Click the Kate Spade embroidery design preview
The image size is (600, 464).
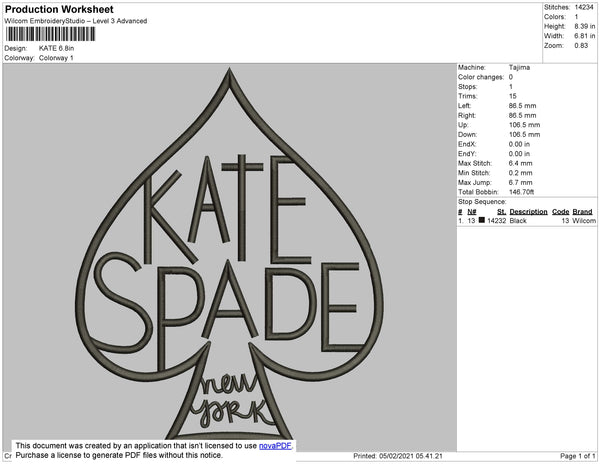pos(229,254)
